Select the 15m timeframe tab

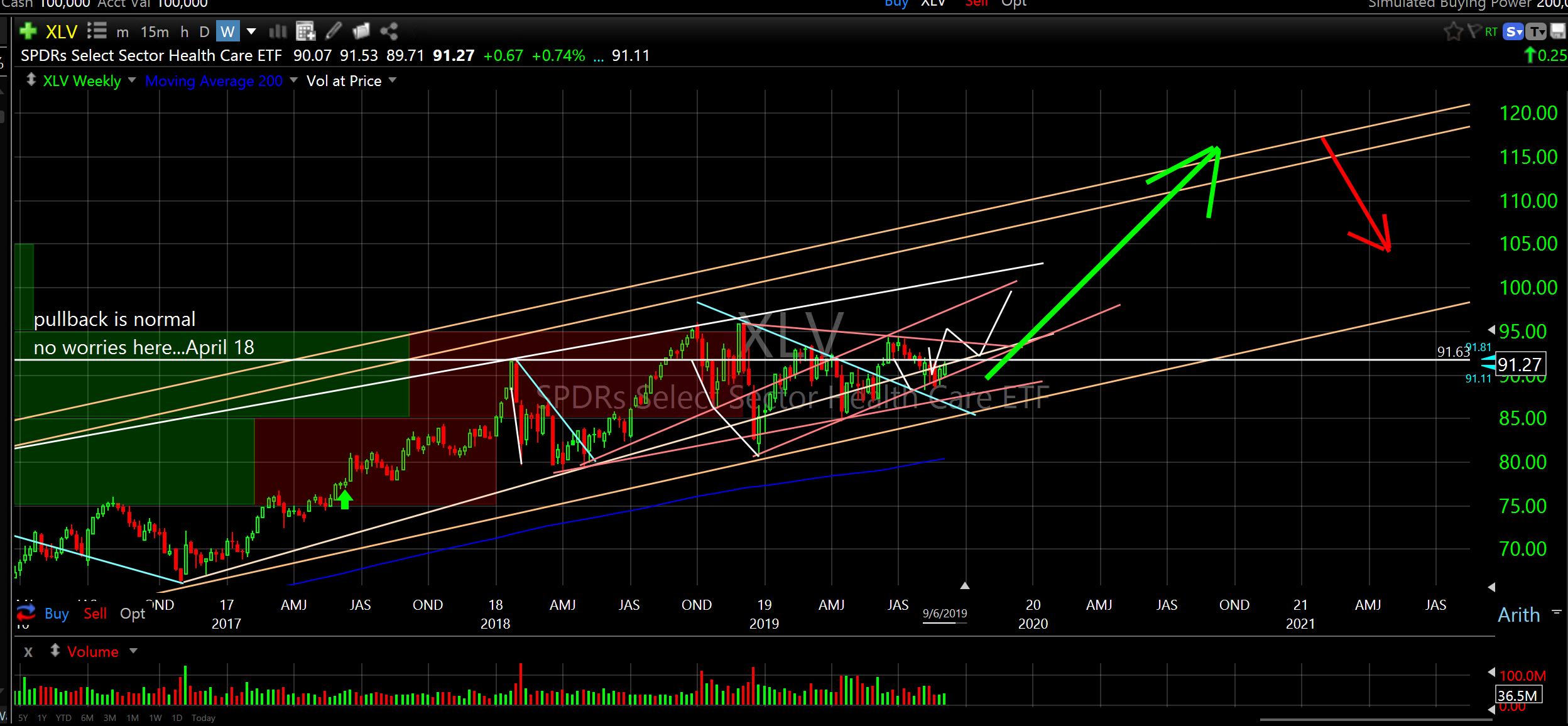click(x=155, y=31)
